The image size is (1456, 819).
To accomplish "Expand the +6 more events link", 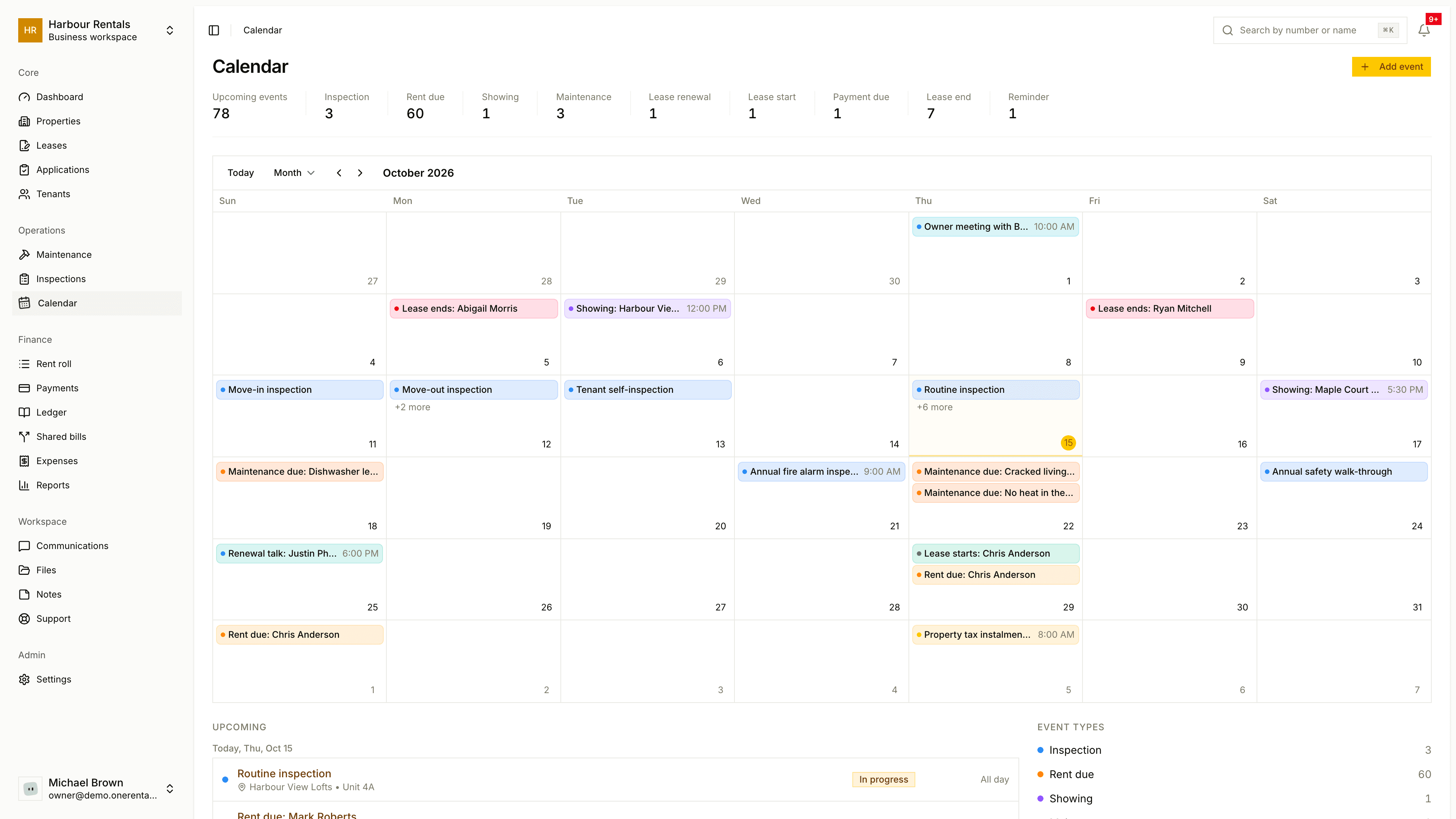I will pos(934,408).
